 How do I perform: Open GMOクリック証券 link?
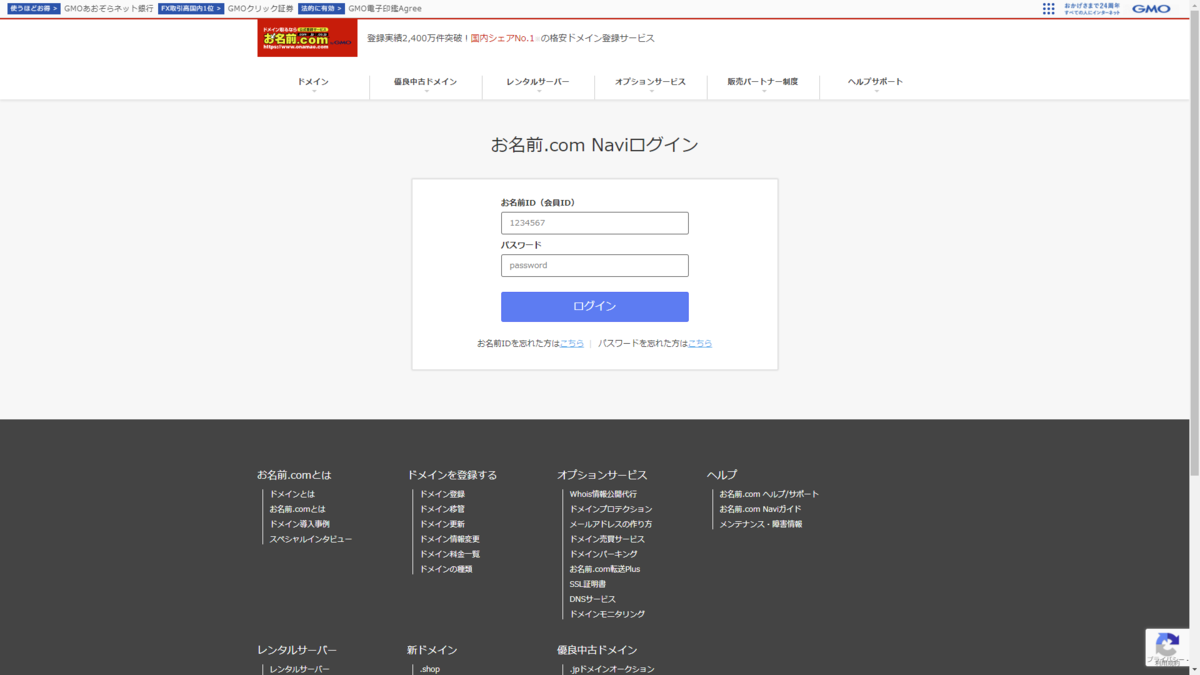(x=260, y=8)
